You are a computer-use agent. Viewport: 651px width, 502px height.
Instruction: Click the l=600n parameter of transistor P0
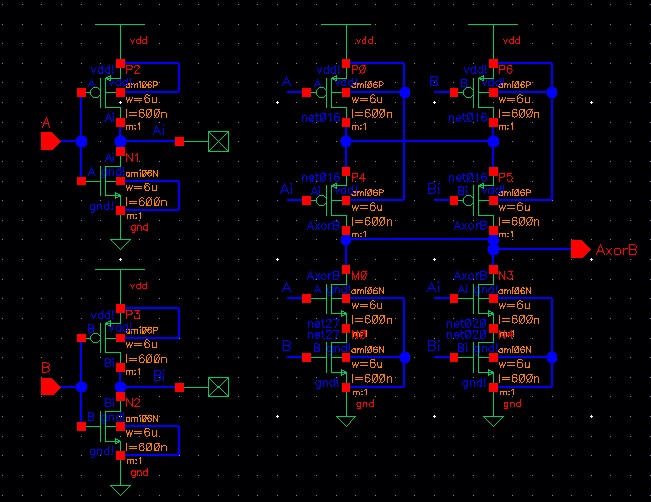pos(372,113)
